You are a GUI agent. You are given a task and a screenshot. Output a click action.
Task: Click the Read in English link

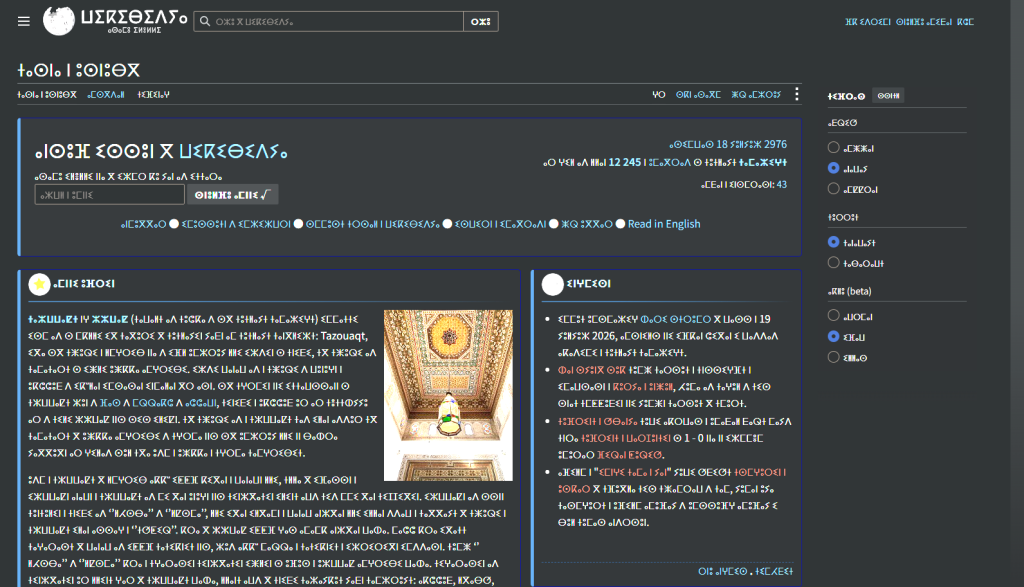664,224
